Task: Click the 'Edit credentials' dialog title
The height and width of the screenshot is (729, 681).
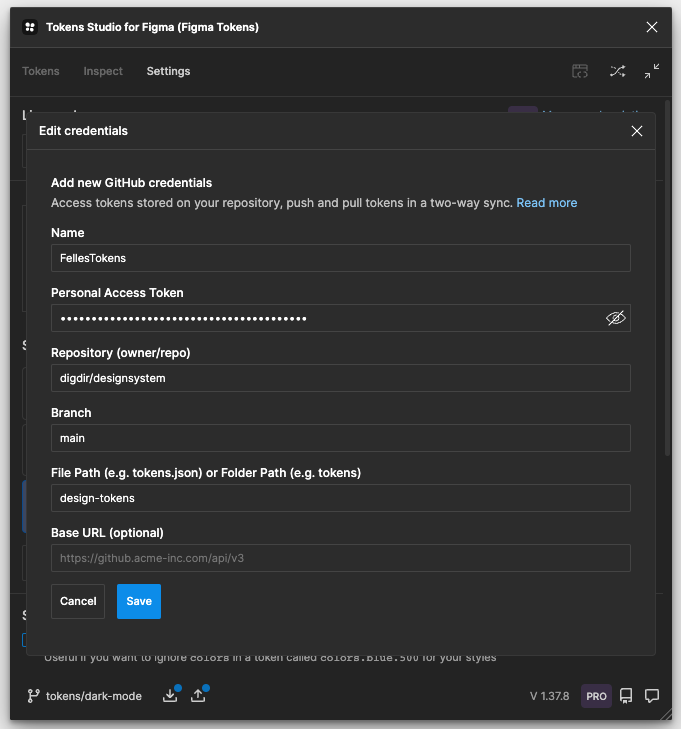Action: (83, 131)
